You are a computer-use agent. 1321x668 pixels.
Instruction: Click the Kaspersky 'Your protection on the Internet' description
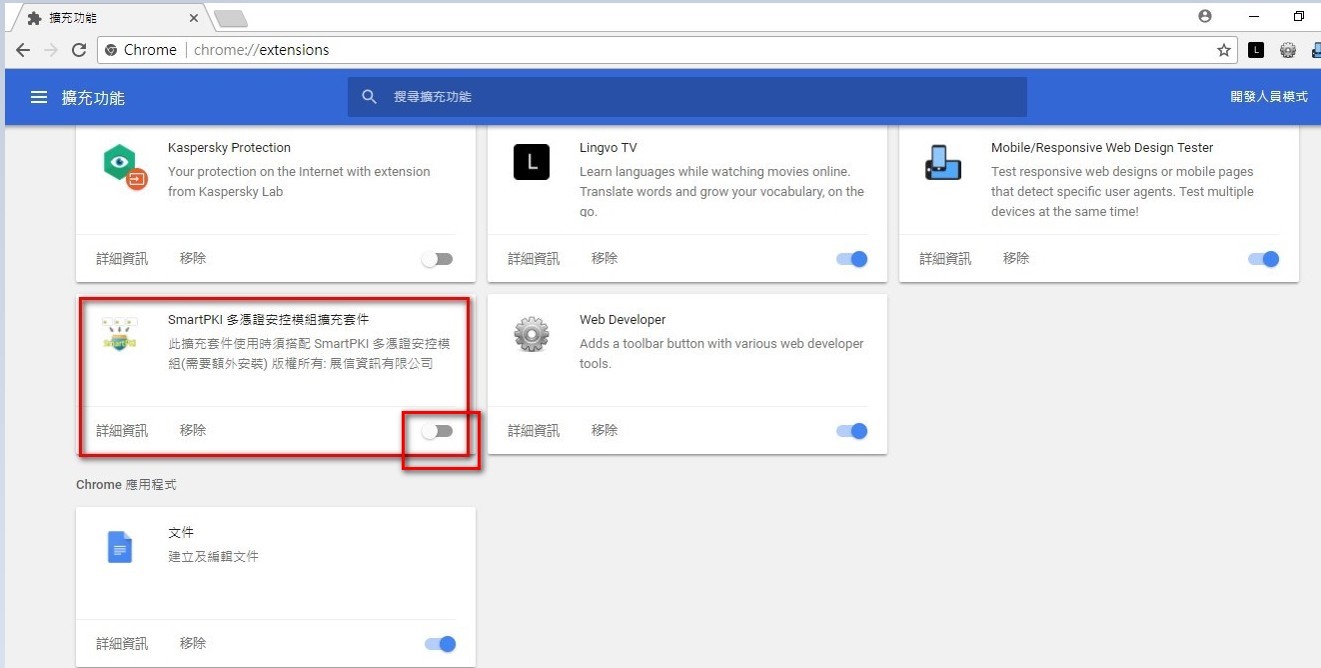[x=299, y=182]
